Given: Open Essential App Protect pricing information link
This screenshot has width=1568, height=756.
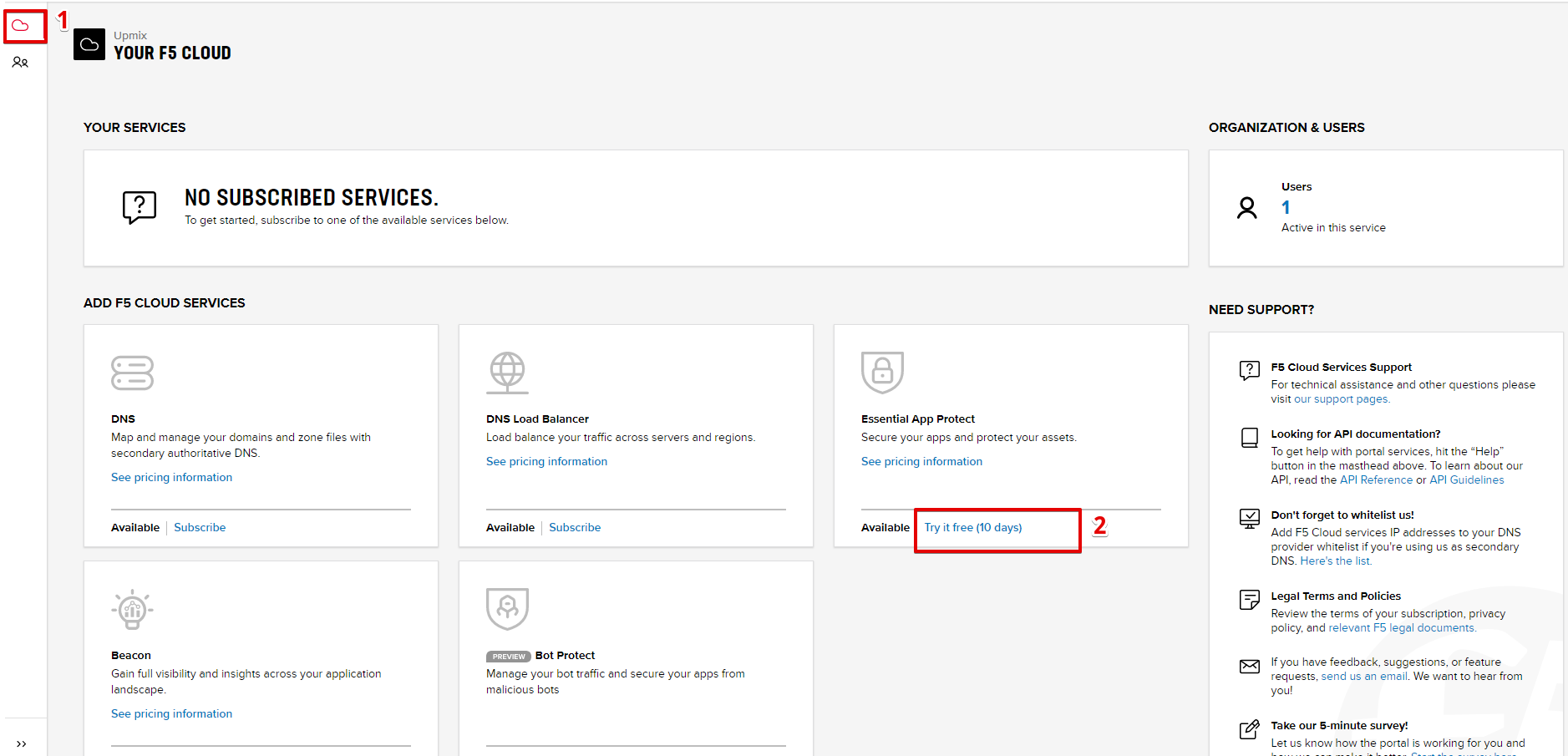Looking at the screenshot, I should [x=922, y=461].
